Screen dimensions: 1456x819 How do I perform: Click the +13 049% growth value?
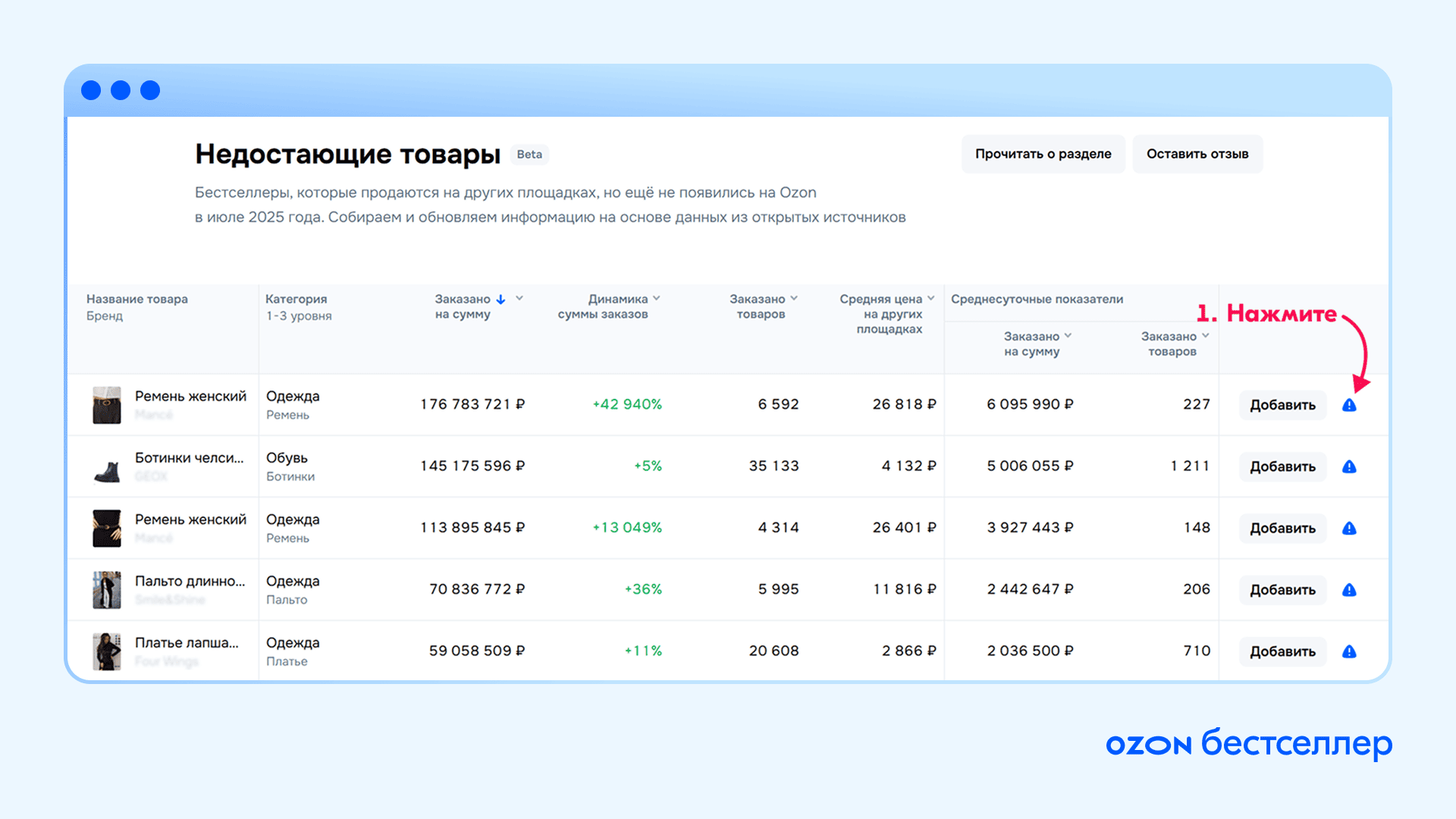pos(627,527)
